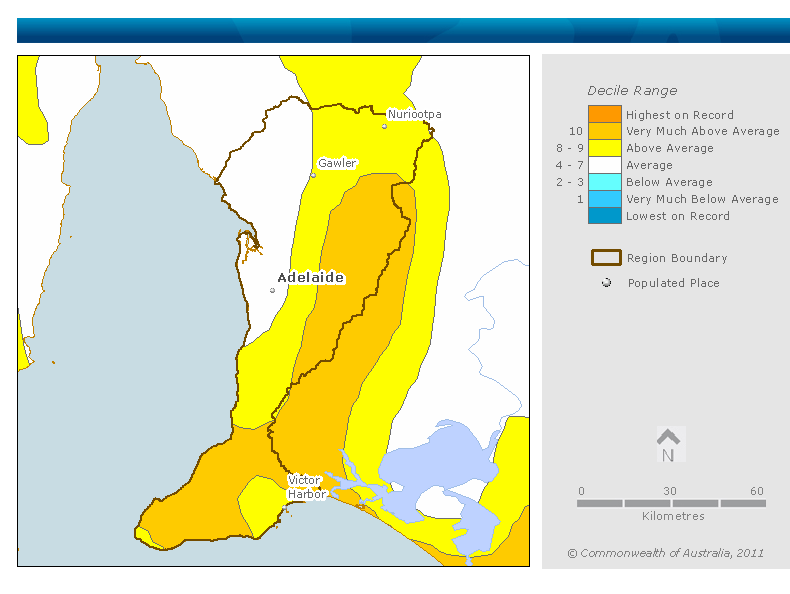The height and width of the screenshot is (594, 790).
Task: Click the decile value 8 - 9
Action: [570, 148]
